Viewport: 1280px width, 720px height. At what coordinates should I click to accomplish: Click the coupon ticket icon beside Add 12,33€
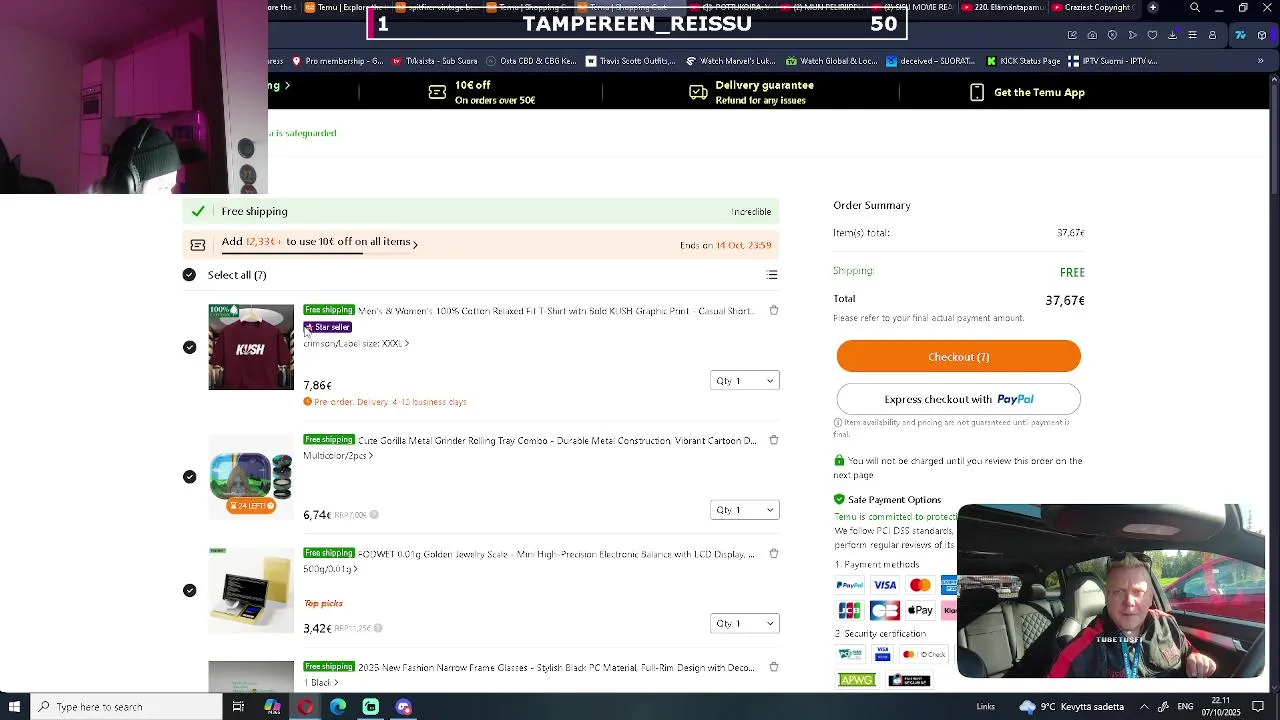coord(198,245)
